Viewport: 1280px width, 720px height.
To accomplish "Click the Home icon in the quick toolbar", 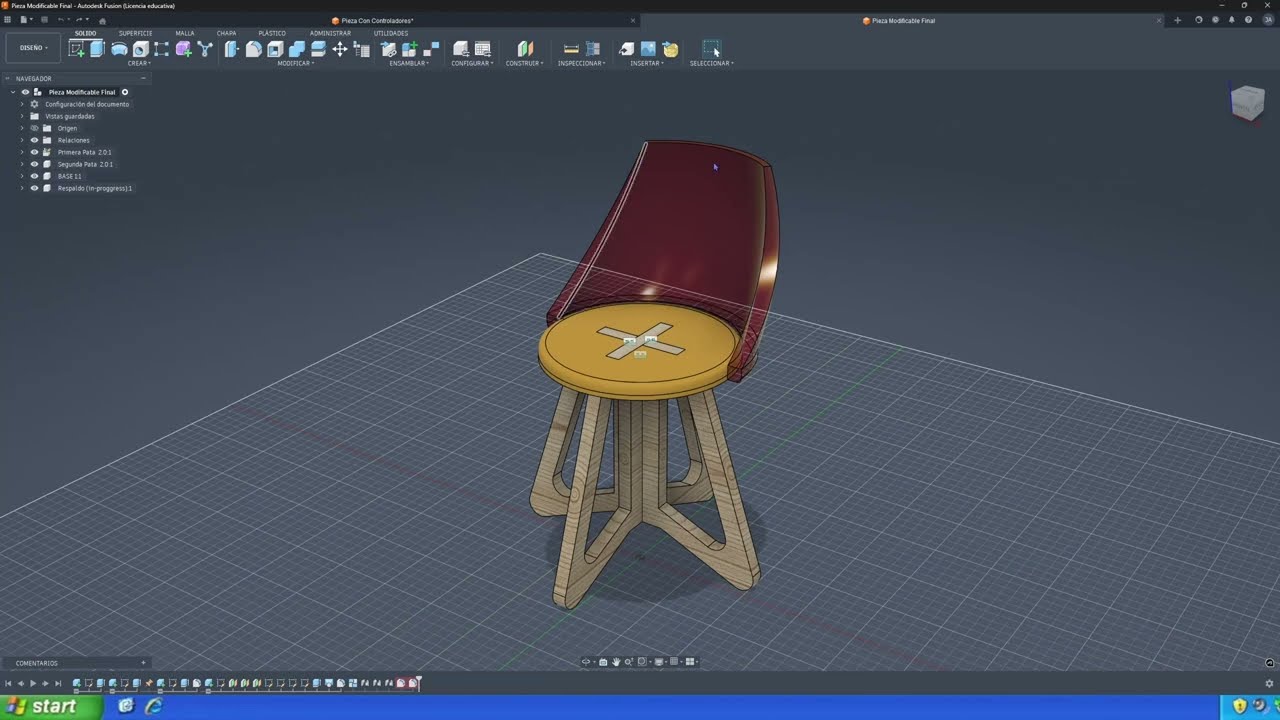I will point(102,20).
